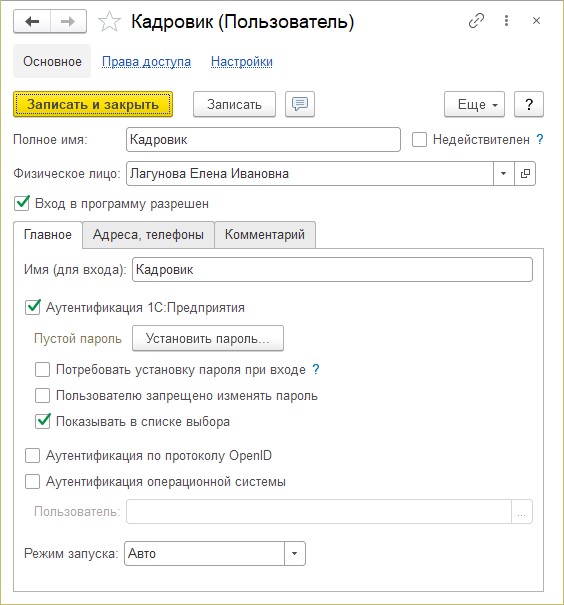The width and height of the screenshot is (564, 605).
Task: Click the Записать и закрыть button
Action: pos(93,104)
